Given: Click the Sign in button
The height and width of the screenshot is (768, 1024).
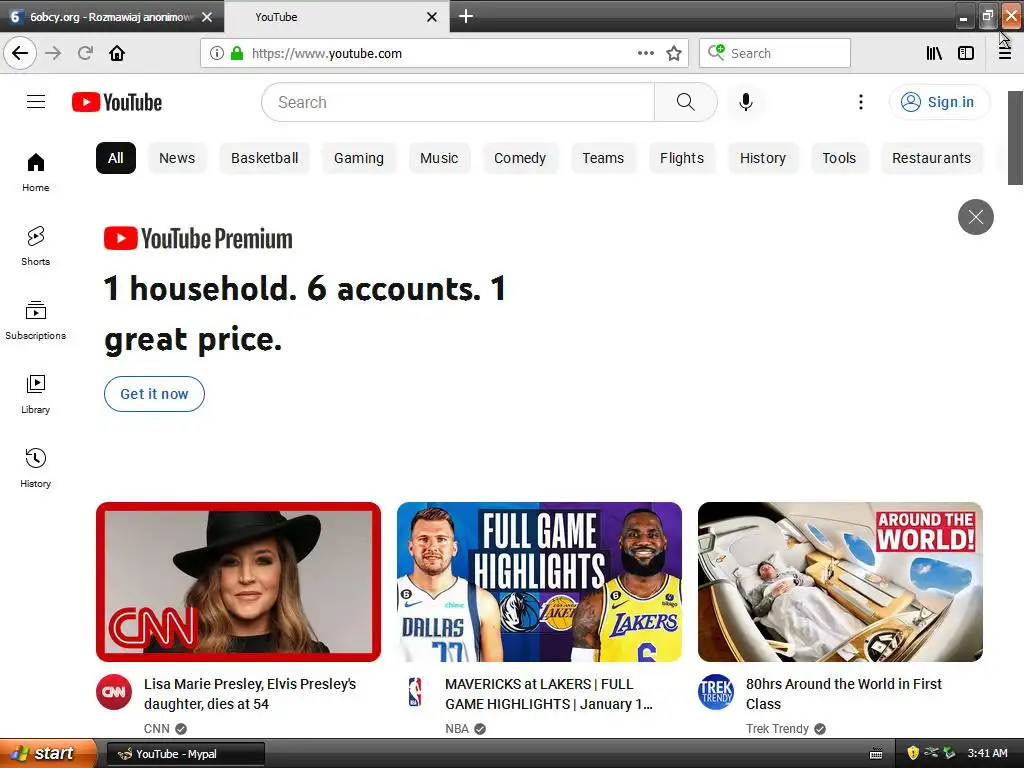Looking at the screenshot, I should tap(938, 102).
